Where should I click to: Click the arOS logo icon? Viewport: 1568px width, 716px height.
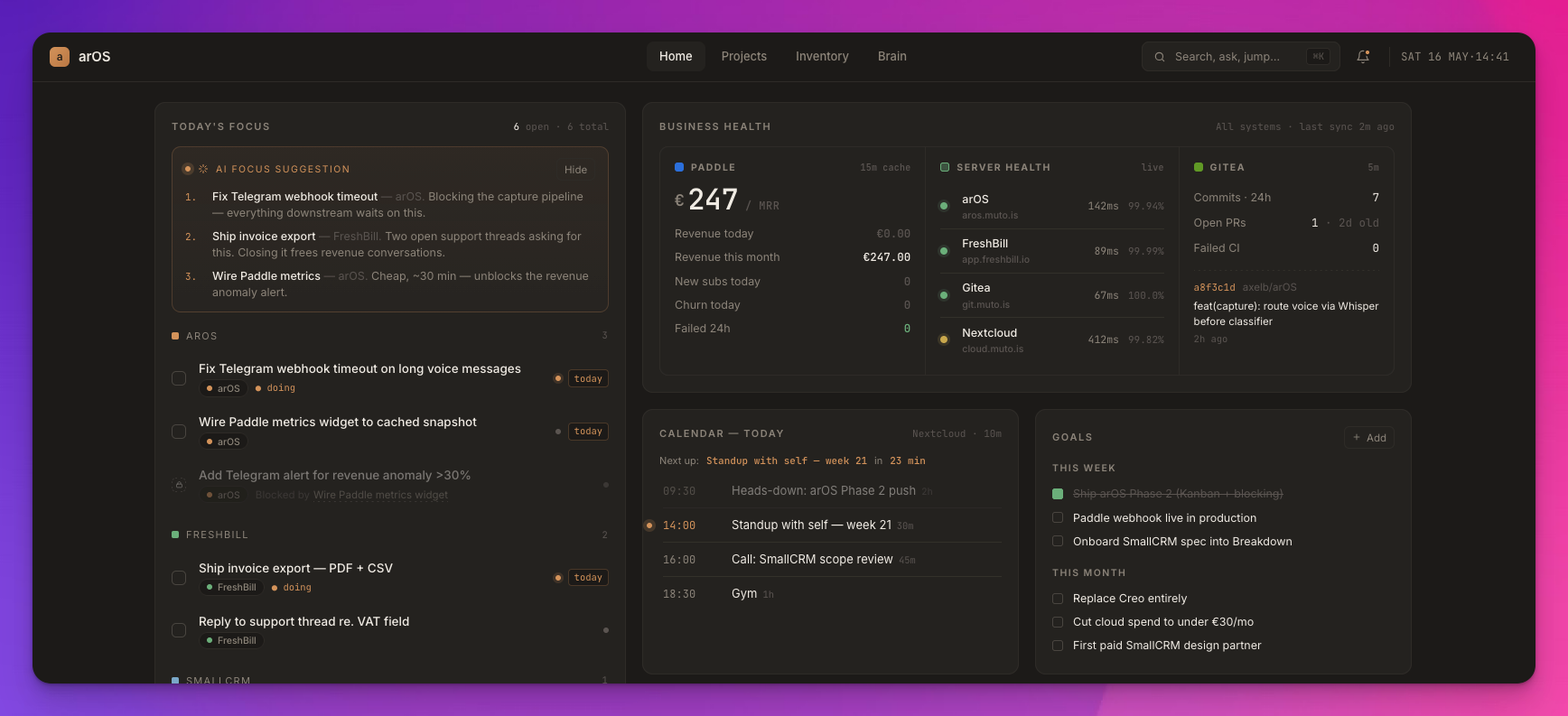[x=60, y=57]
